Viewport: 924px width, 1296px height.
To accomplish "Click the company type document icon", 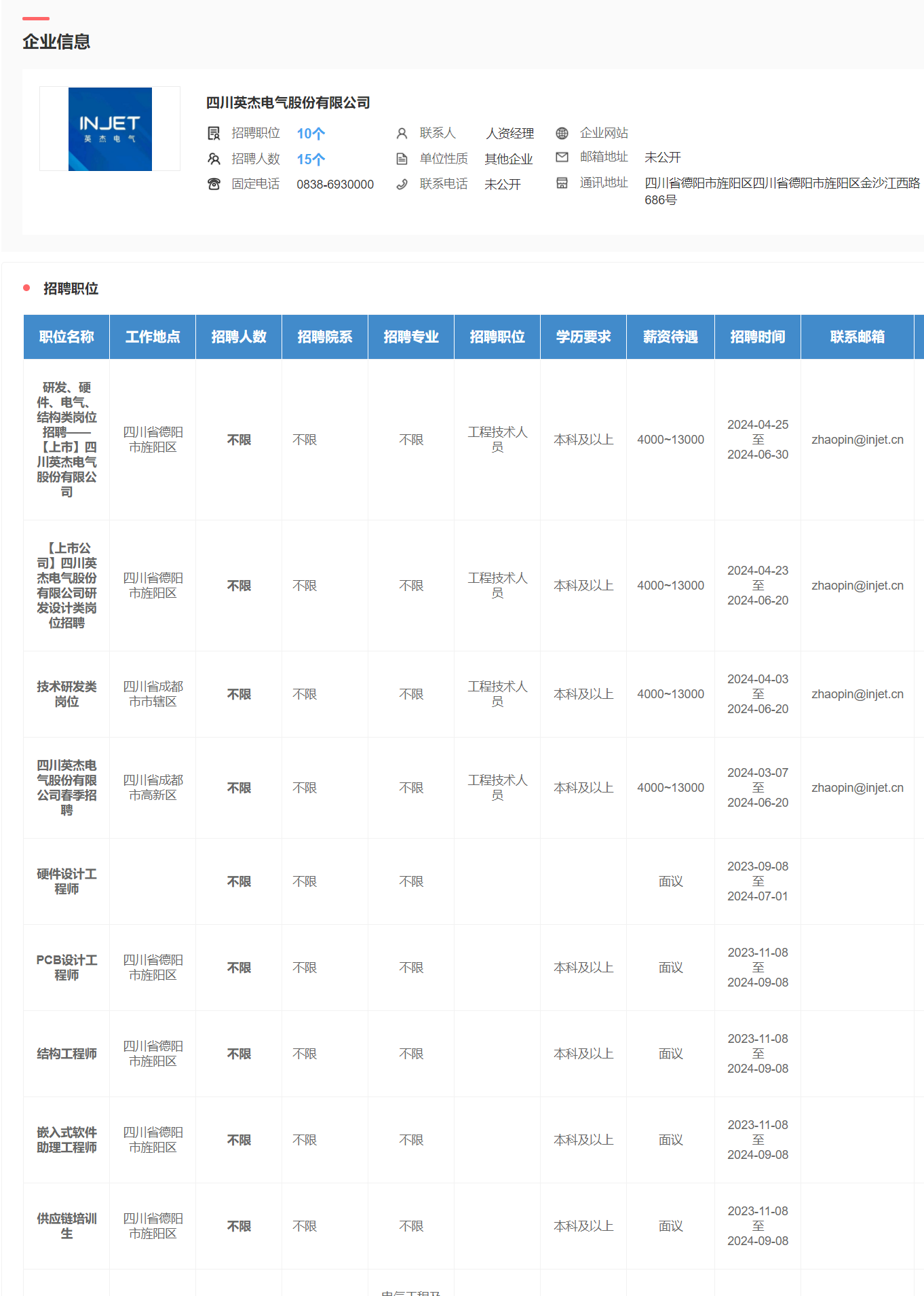I will click(402, 159).
